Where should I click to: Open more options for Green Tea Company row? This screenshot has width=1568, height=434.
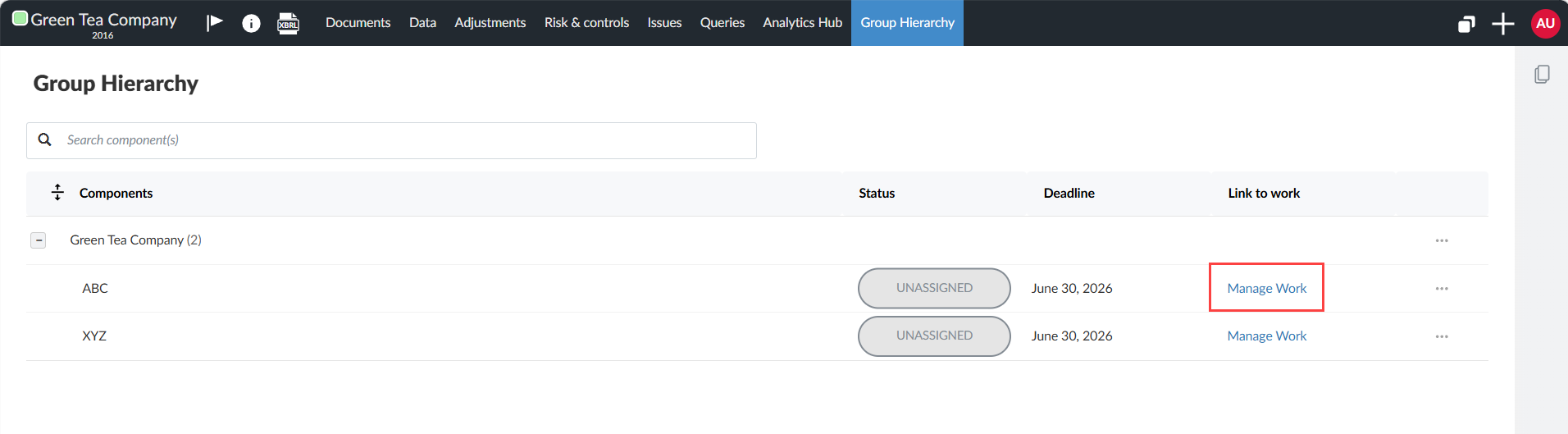pos(1442,240)
